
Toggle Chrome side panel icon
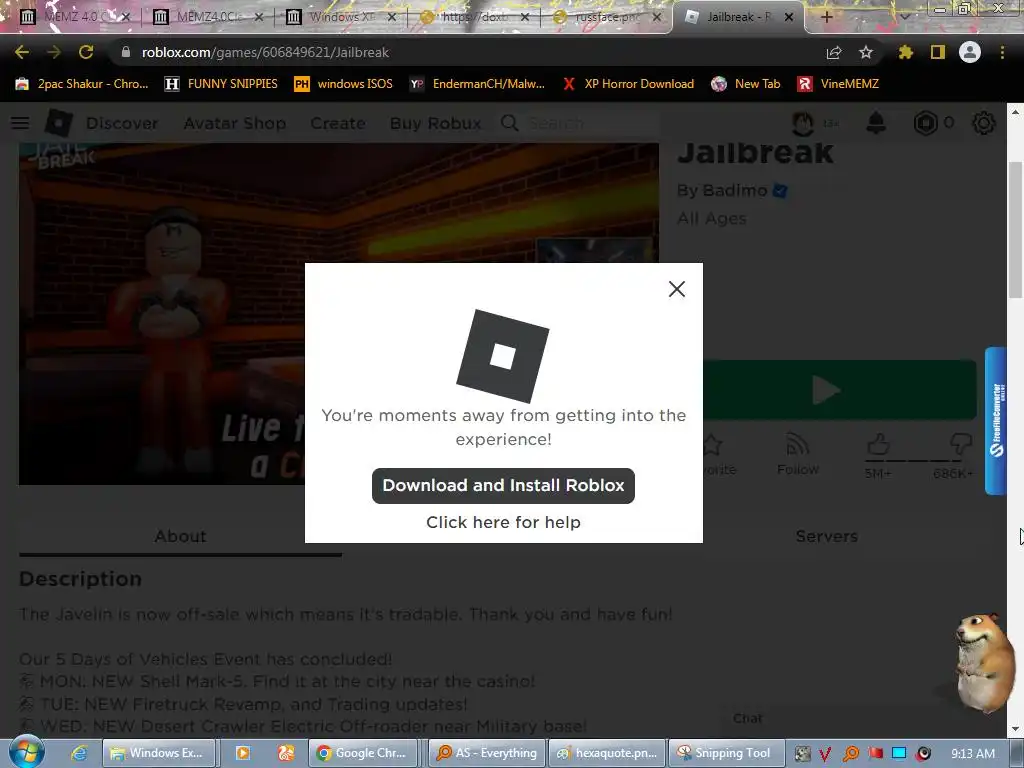(937, 52)
